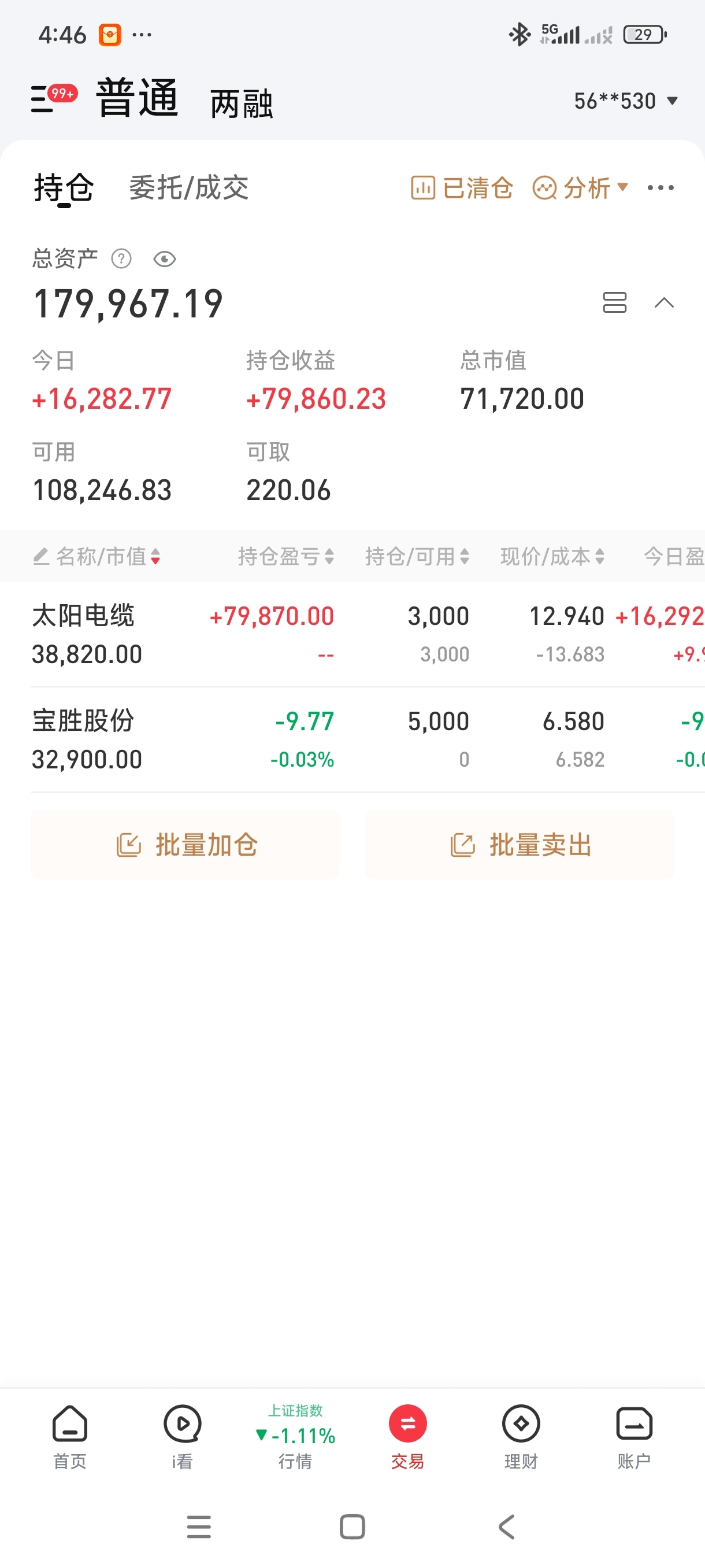Open the 账户 account section
705x1568 pixels.
click(634, 1437)
